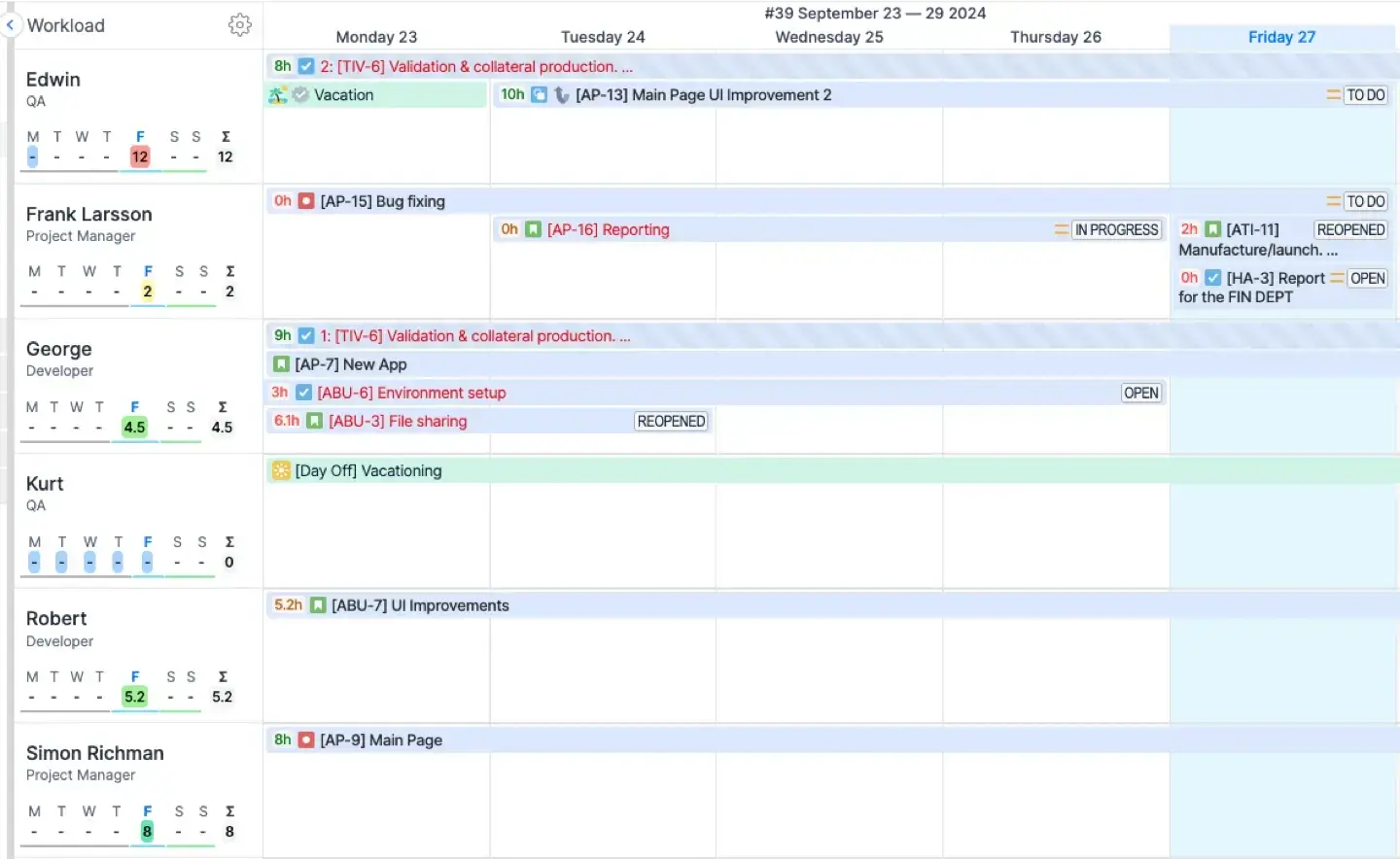Click the checkmark icon on [HA-3] Report
The height and width of the screenshot is (859, 1400).
[1212, 278]
